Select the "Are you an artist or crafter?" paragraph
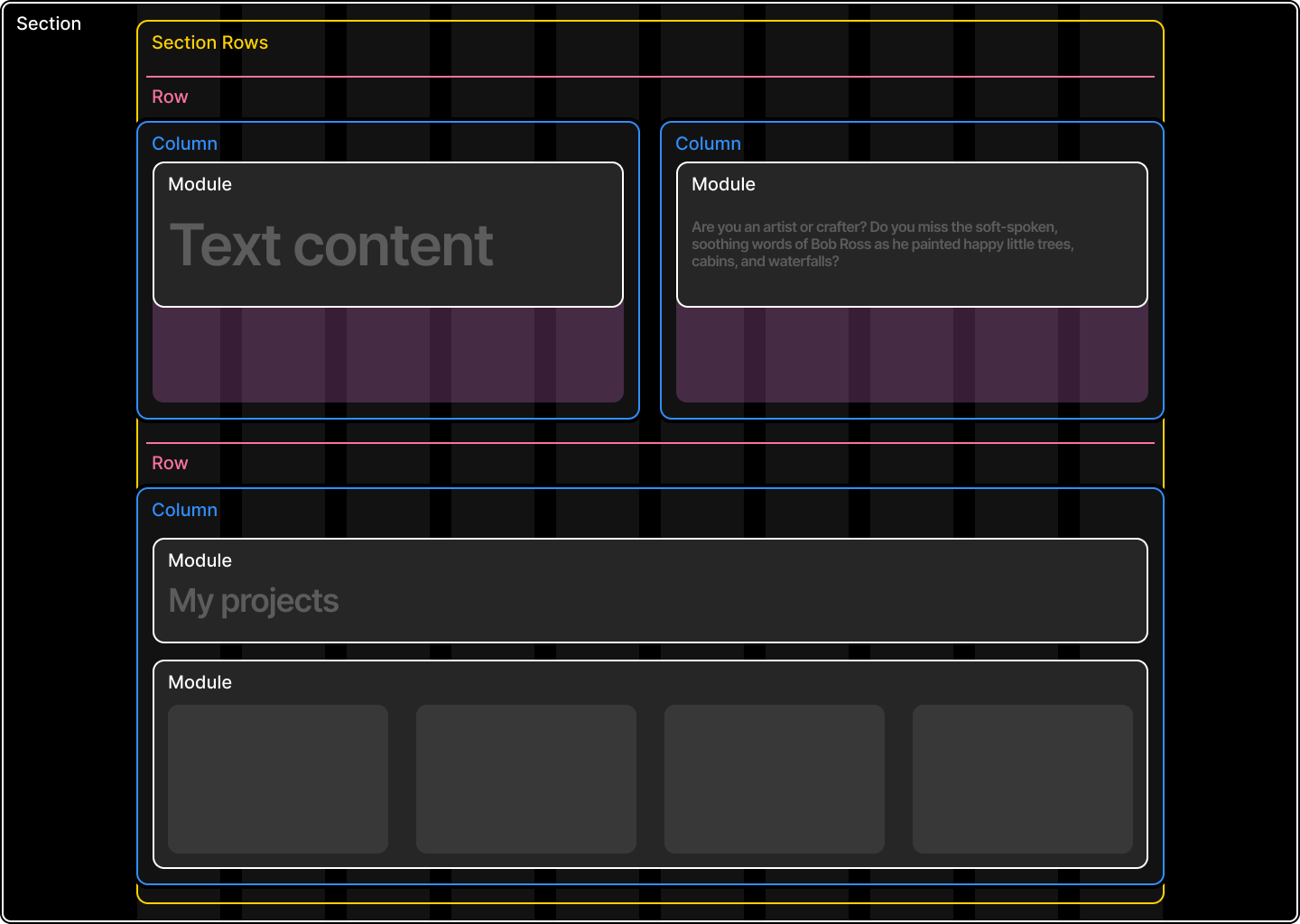The image size is (1300, 924). 883,245
